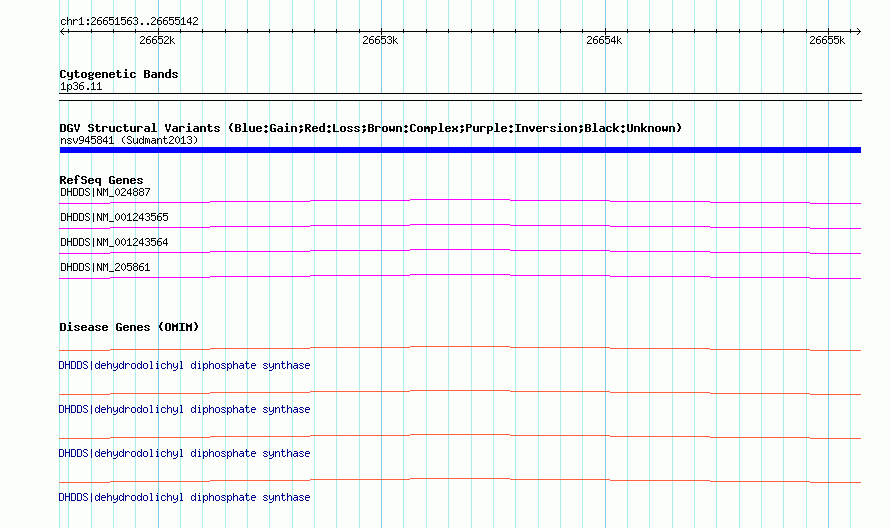Click the magenta gene line under NM_205861
The image size is (890, 528).
[460, 276]
